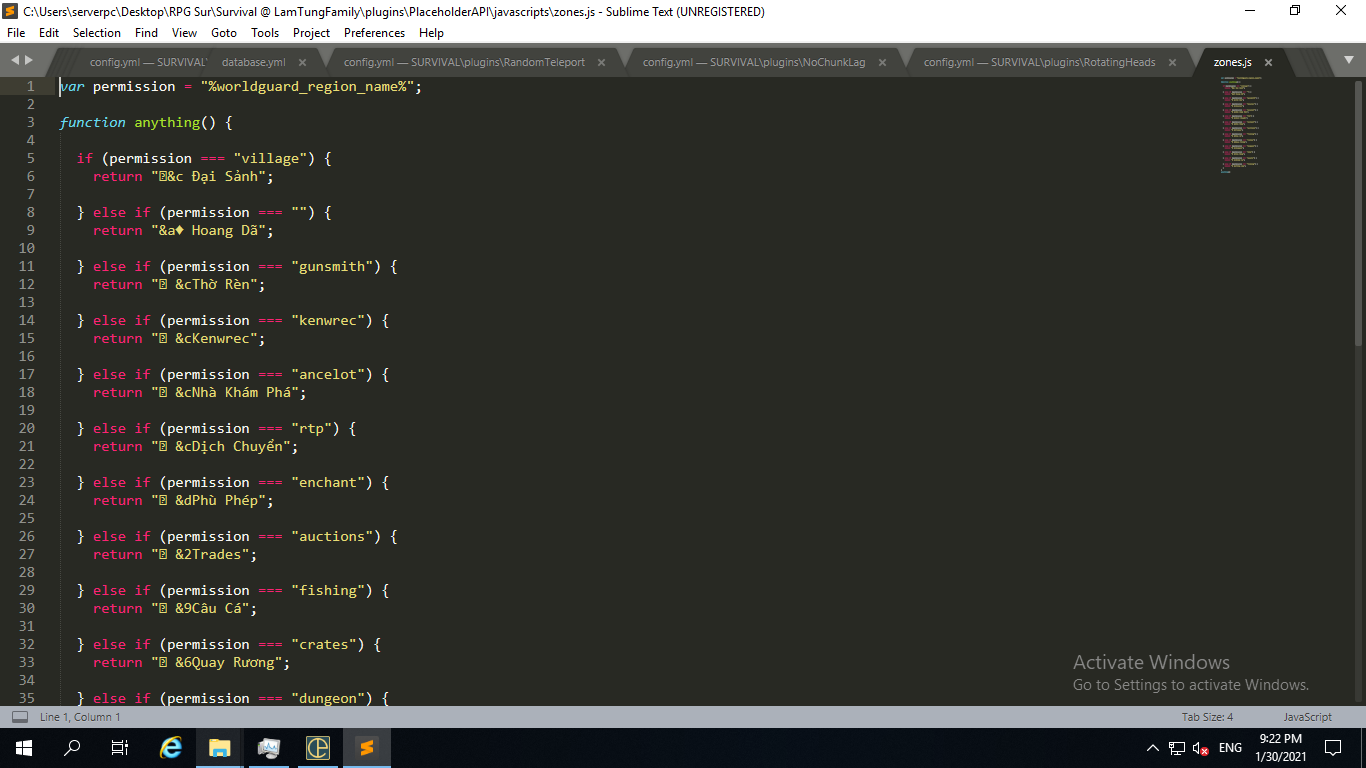
Task: Close the RotatingHeads config.yml tab
Action: tap(1172, 62)
